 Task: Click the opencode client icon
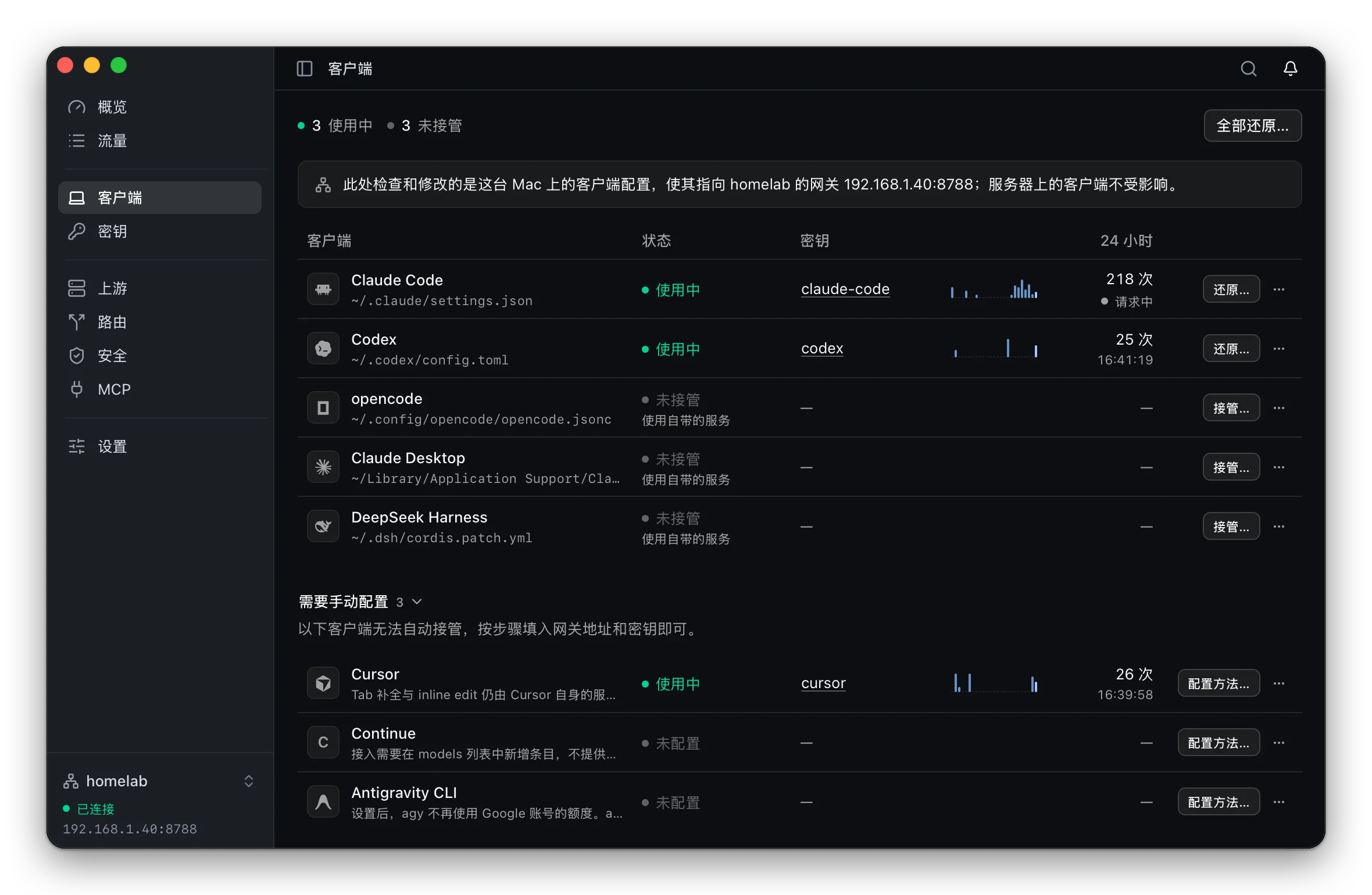tap(323, 407)
